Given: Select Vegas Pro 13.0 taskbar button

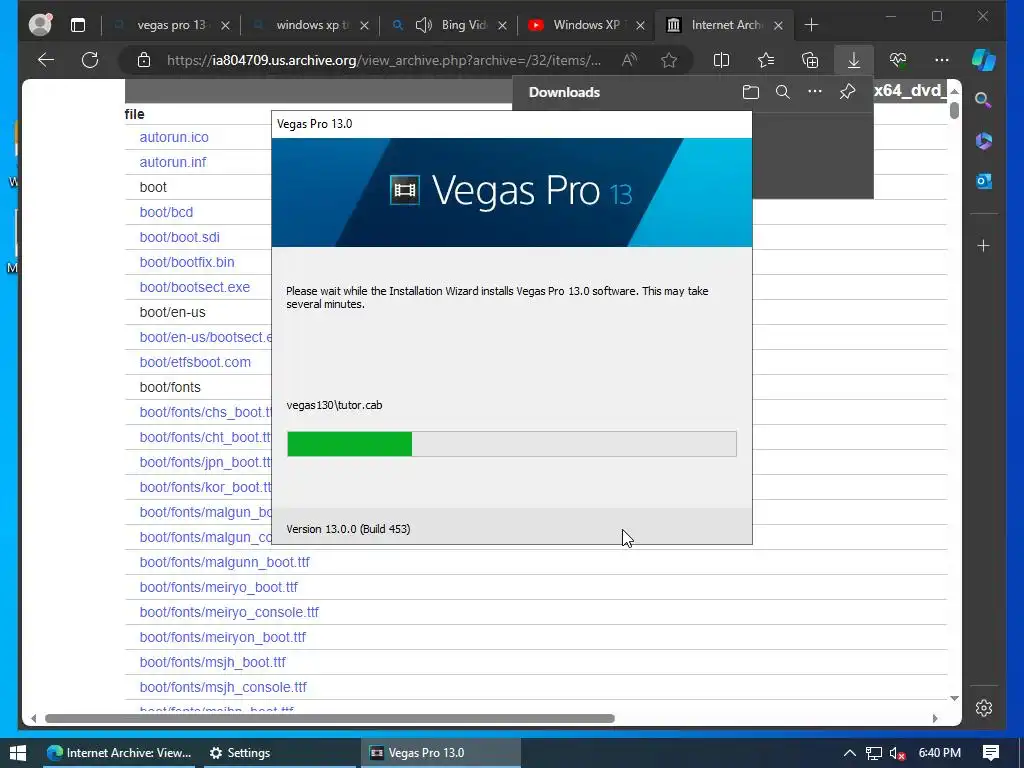Looking at the screenshot, I should [441, 753].
